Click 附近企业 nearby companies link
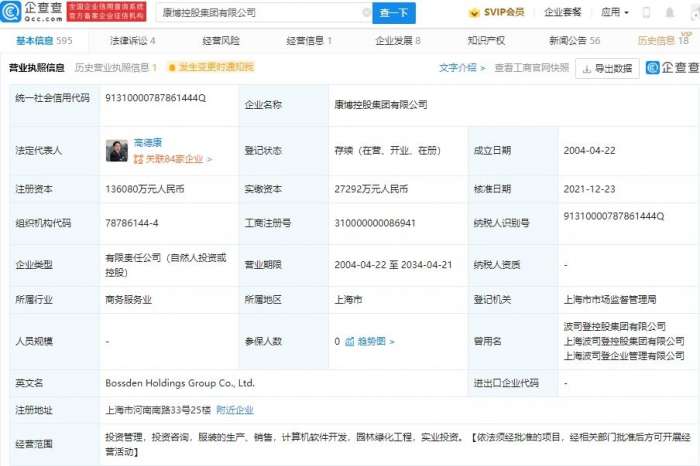Image resolution: width=700 pixels, height=466 pixels. pyautogui.click(x=235, y=410)
